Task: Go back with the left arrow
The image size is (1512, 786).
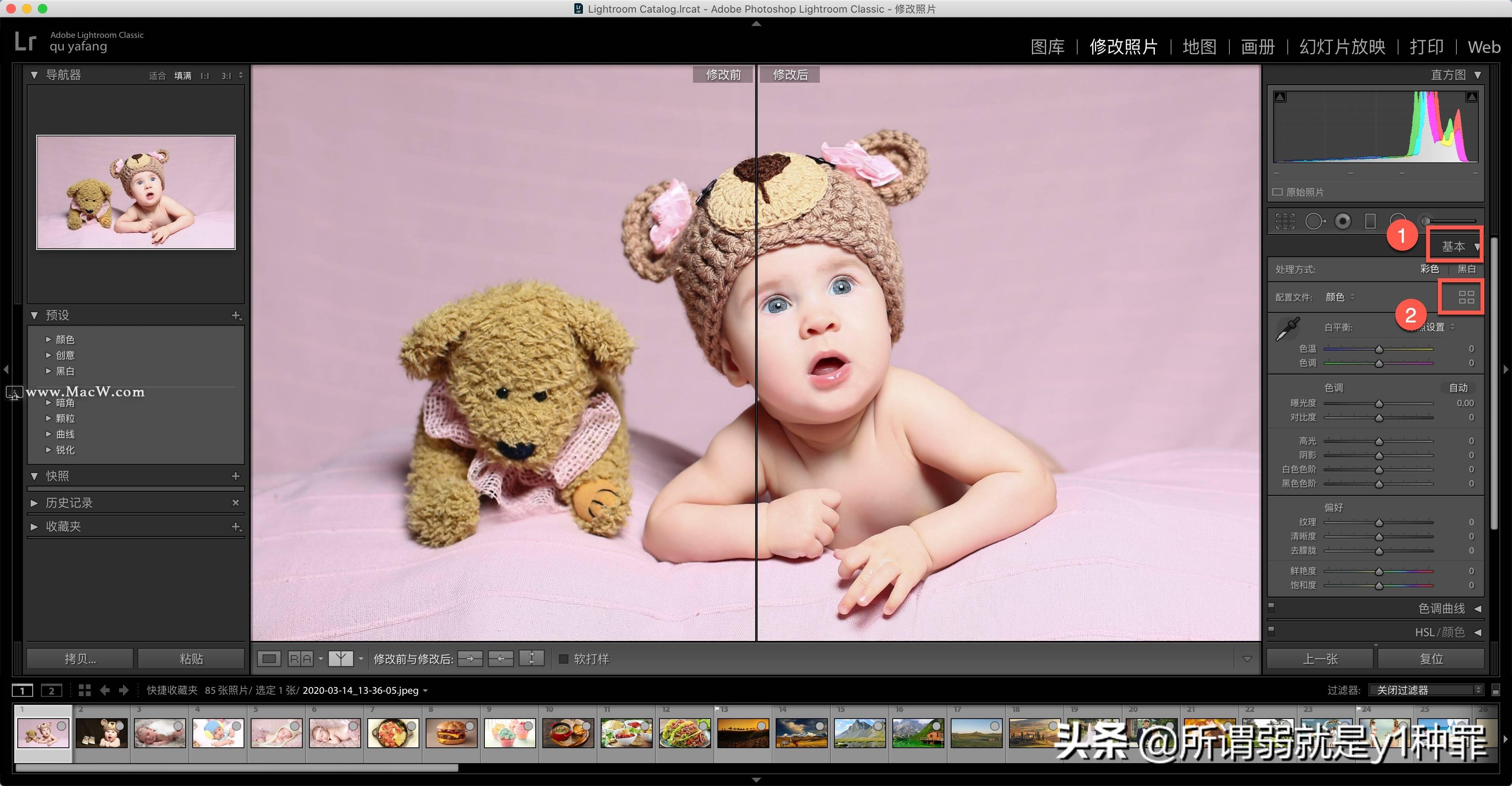Action: click(104, 690)
